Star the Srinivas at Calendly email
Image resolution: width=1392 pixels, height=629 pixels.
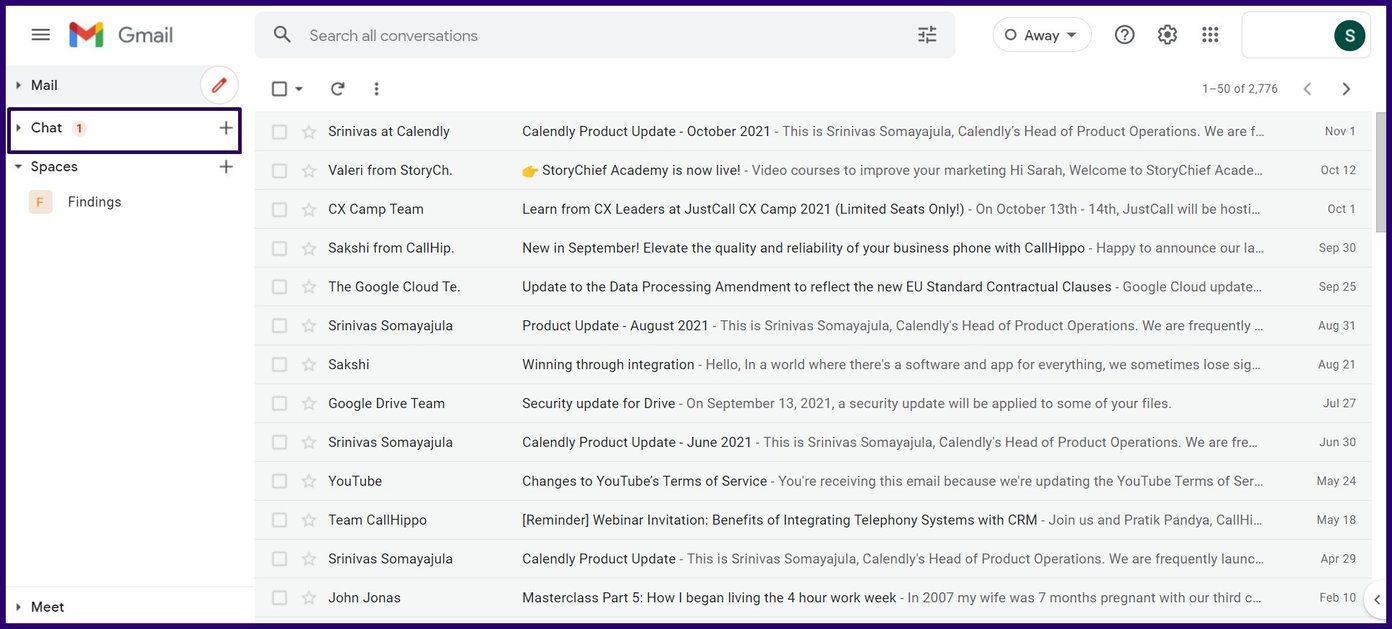tap(309, 132)
